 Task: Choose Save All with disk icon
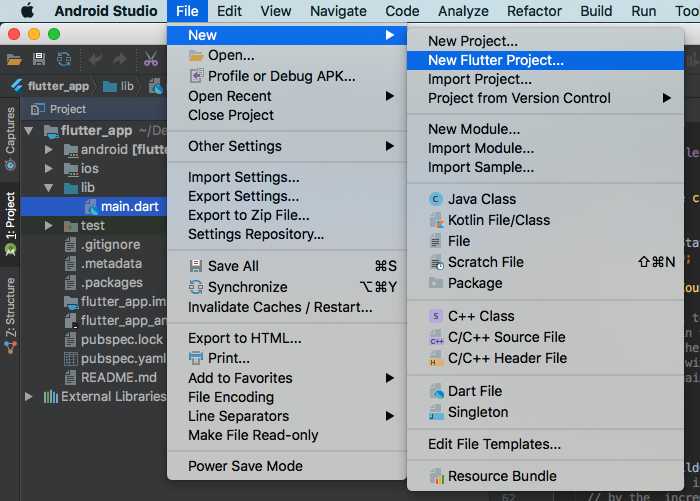[x=286, y=266]
